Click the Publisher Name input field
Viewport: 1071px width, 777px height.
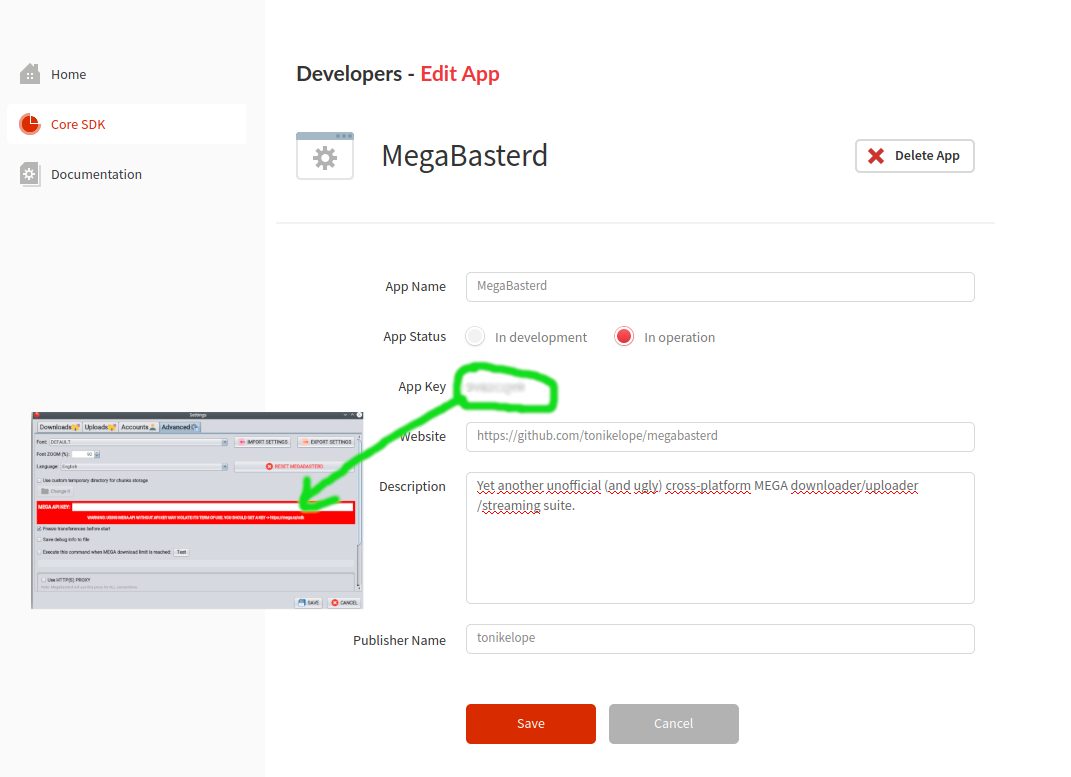720,638
